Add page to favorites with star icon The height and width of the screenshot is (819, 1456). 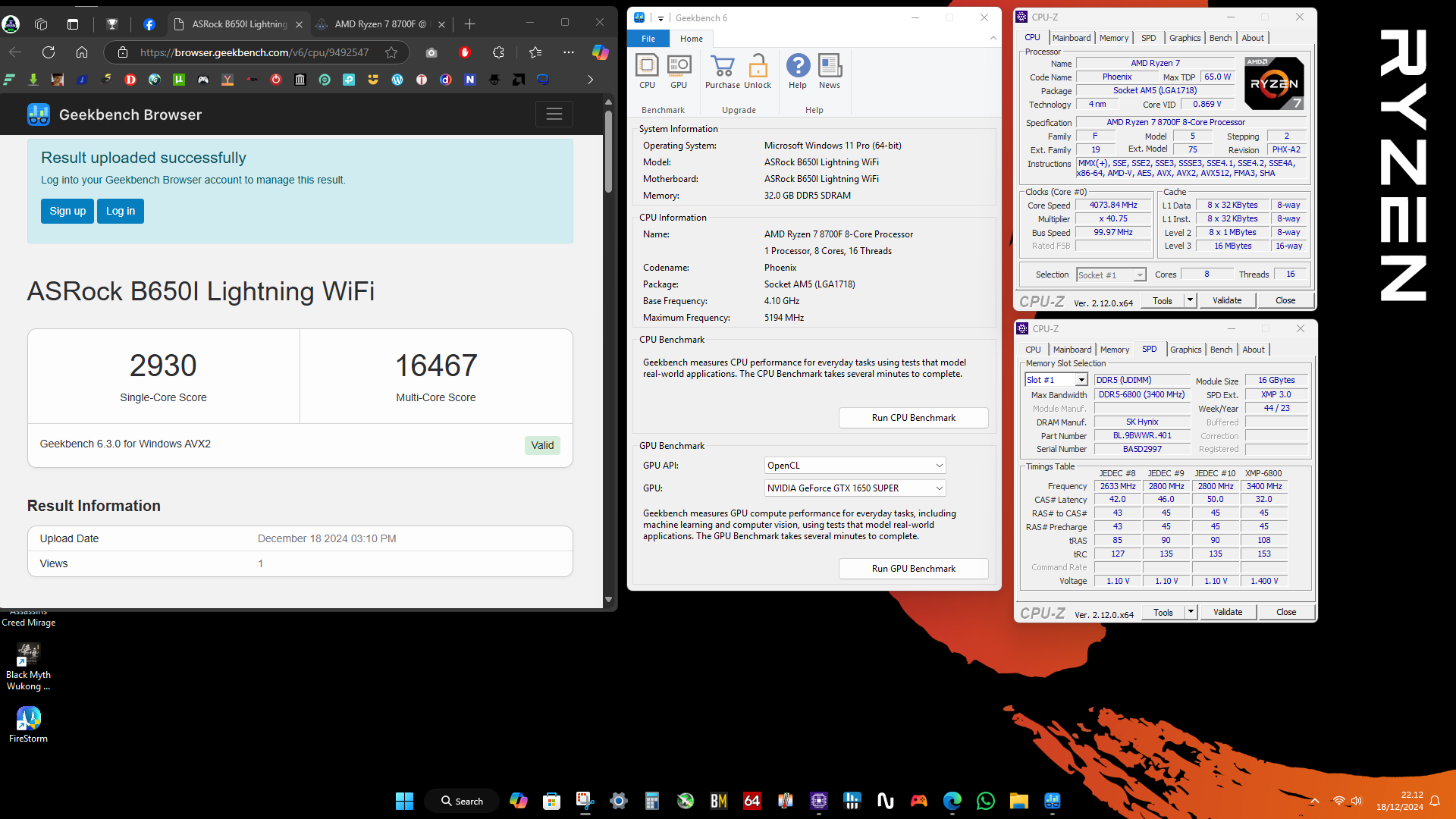391,52
